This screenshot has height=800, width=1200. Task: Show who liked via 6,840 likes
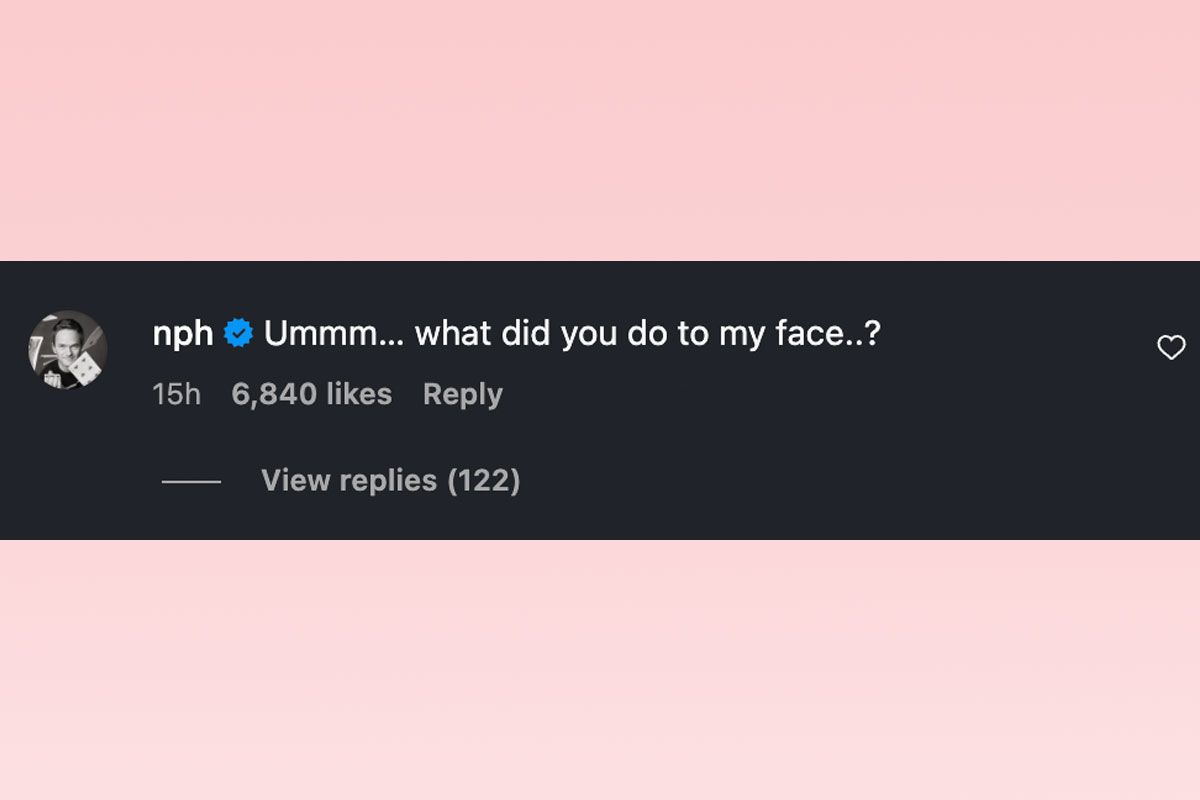pos(311,394)
